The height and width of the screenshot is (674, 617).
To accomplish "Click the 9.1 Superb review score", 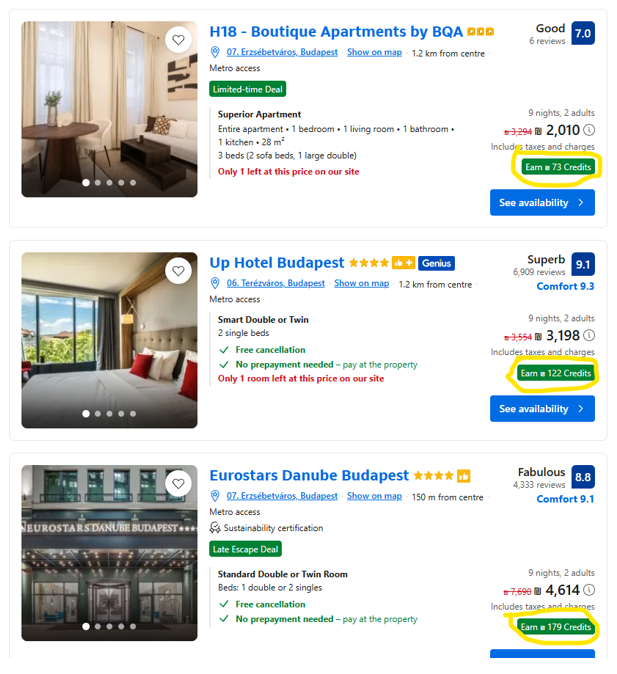I will point(583,264).
